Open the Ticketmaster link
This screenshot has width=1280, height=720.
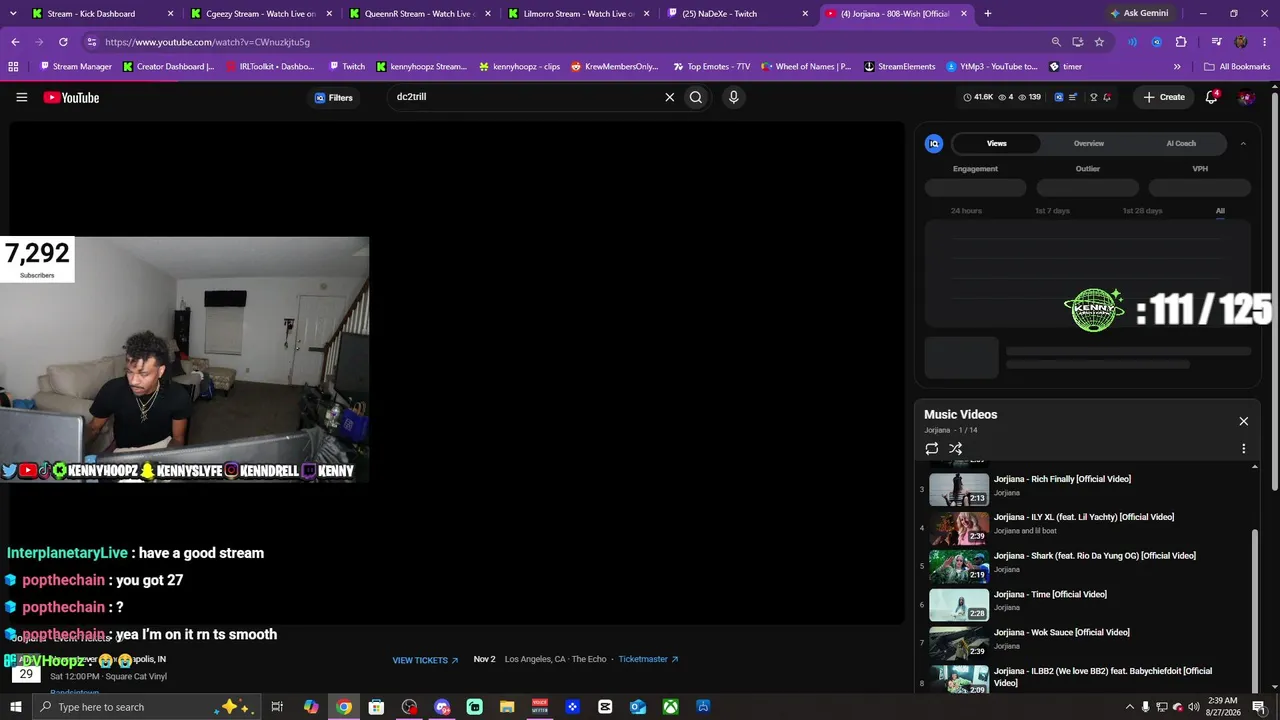coord(648,659)
